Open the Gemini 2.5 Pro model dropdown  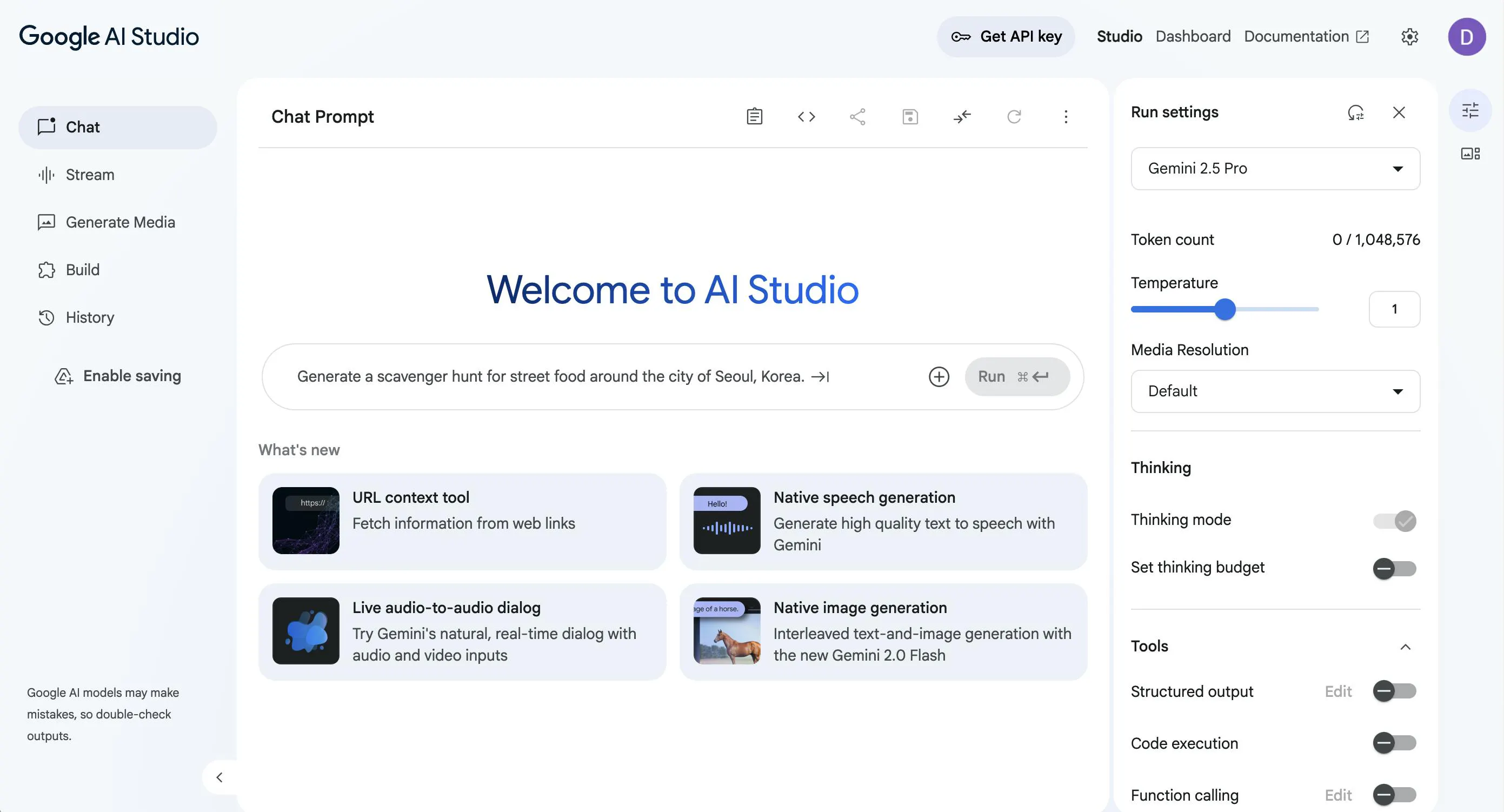[1275, 169]
